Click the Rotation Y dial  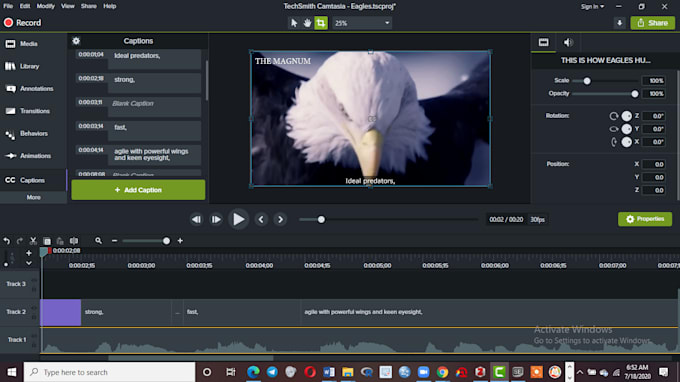(x=627, y=129)
